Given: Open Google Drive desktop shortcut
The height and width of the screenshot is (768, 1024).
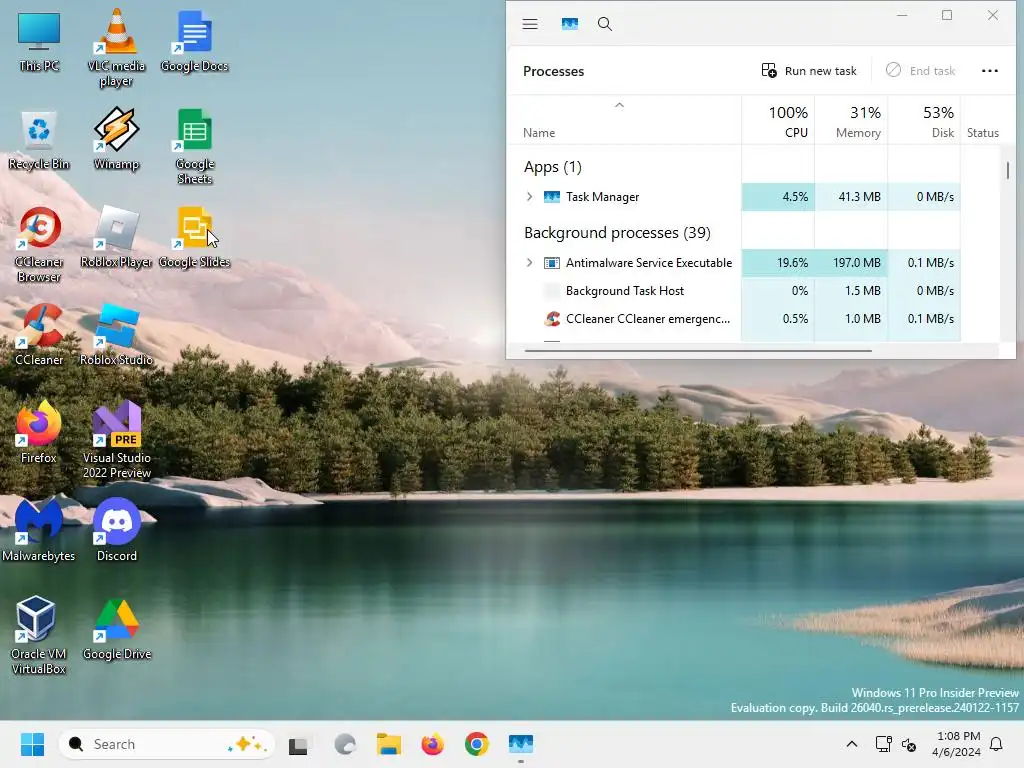Looking at the screenshot, I should (116, 630).
